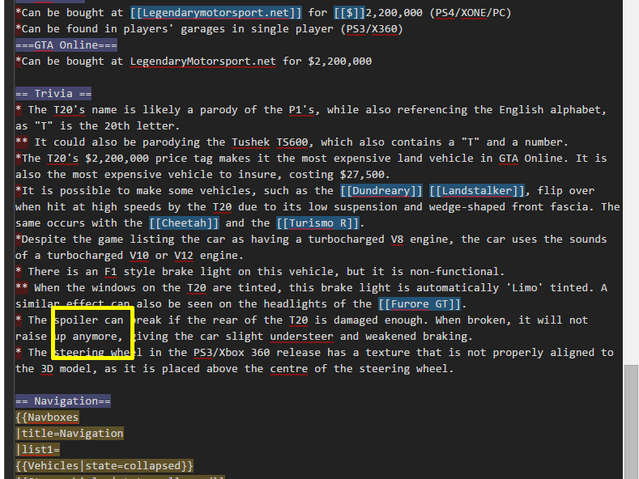Click the == Trivia == heading line
The height and width of the screenshot is (479, 639).
pos(53,93)
